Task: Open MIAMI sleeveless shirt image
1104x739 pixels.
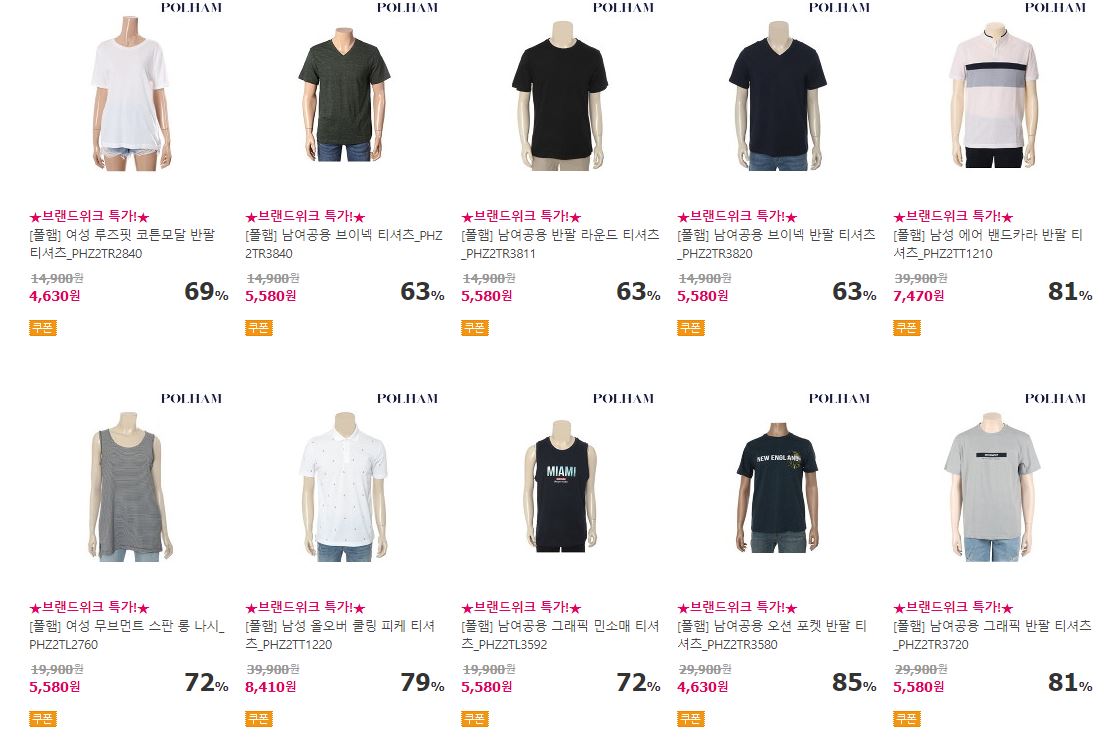Action: coord(561,486)
